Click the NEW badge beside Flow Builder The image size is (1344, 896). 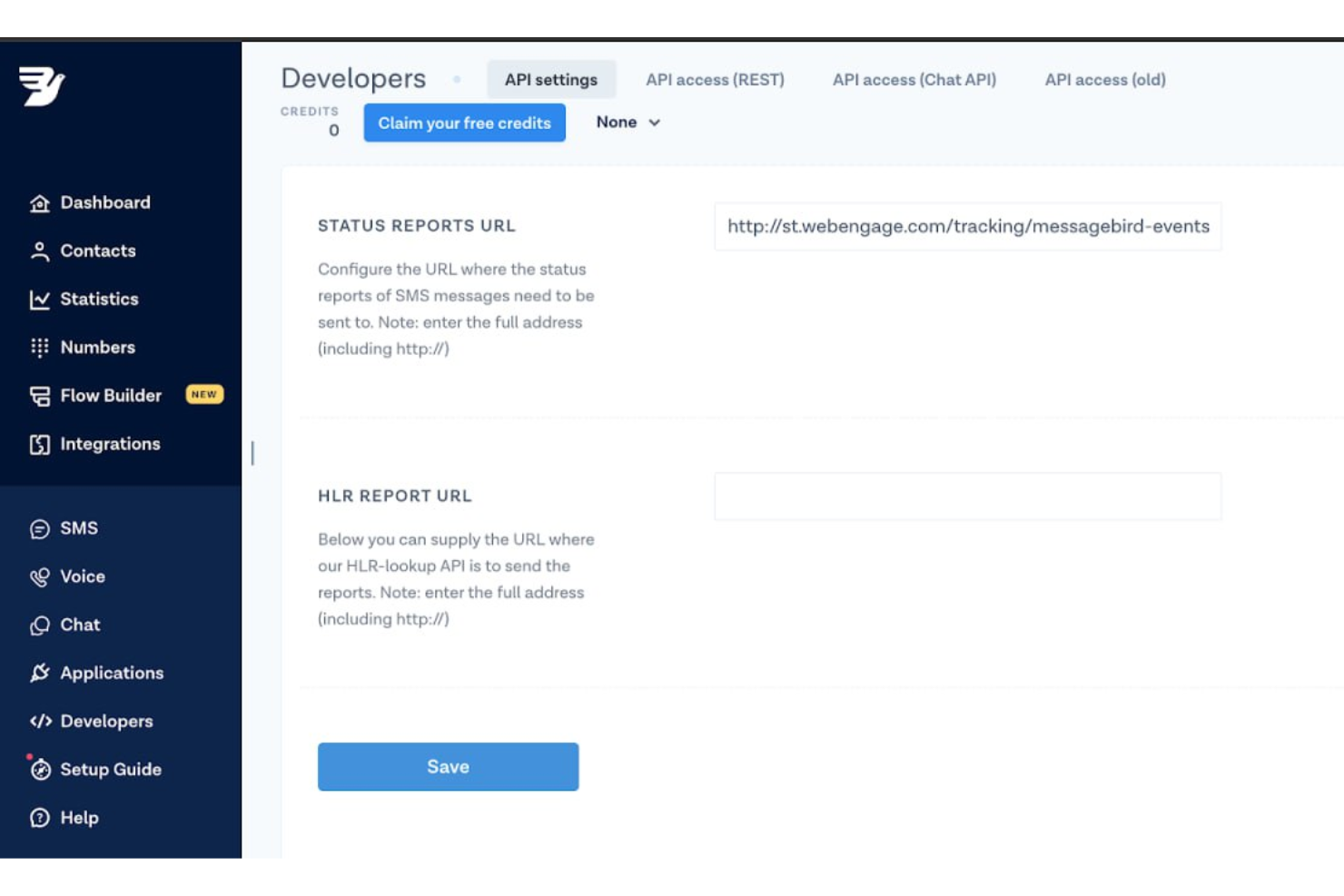click(204, 394)
